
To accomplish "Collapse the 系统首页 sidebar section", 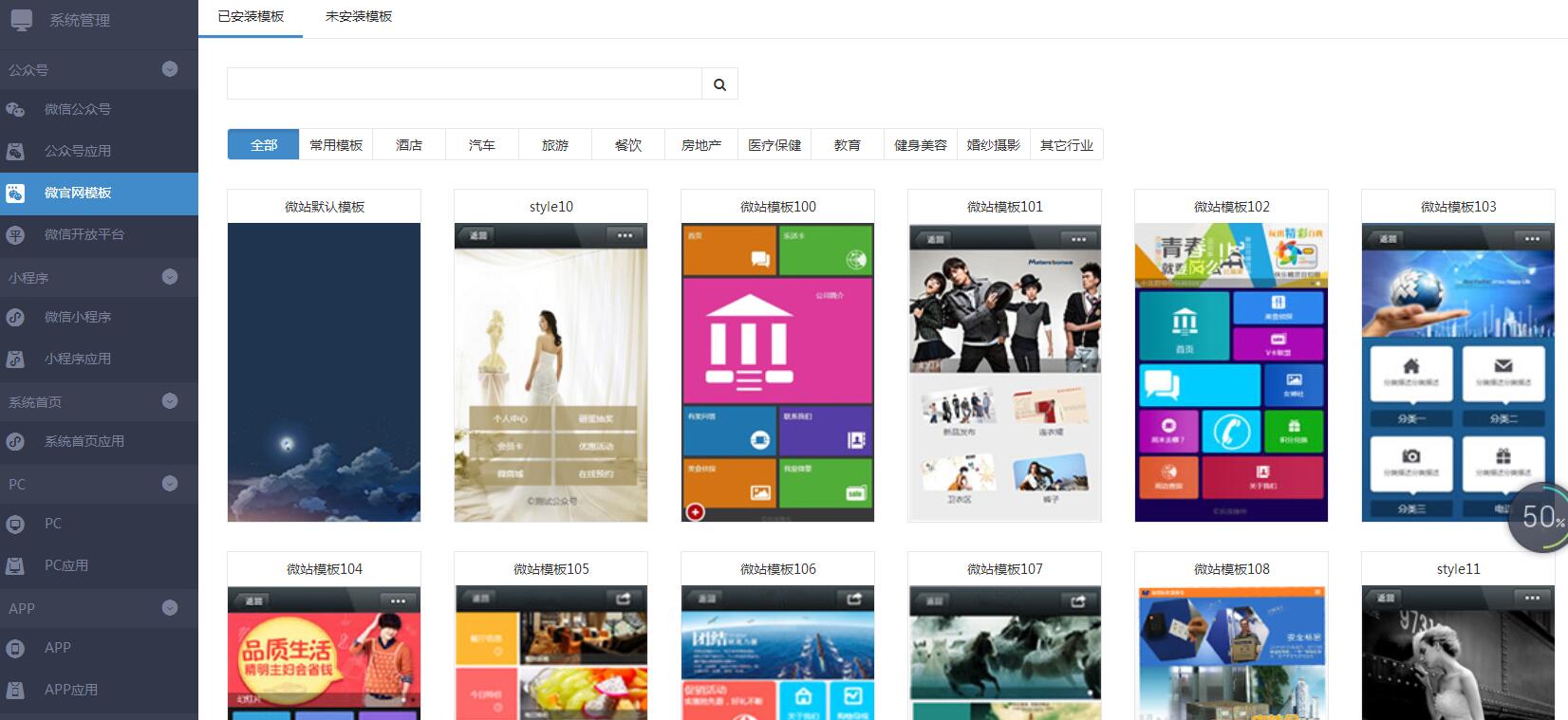I will click(x=170, y=401).
